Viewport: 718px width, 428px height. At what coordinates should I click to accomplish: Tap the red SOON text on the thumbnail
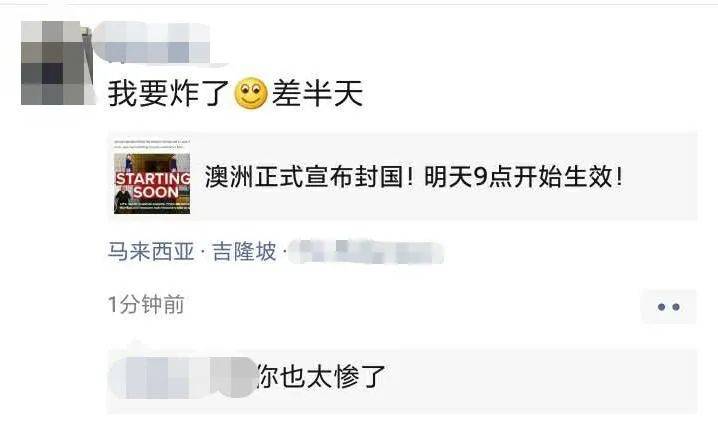click(155, 191)
